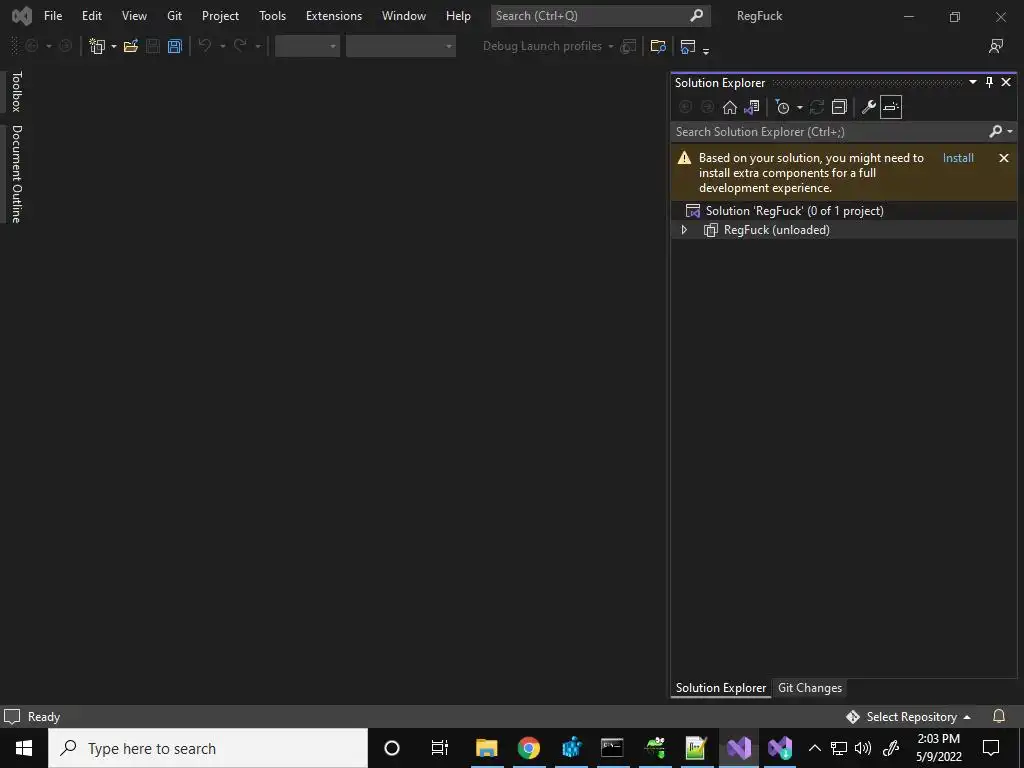Open the Solution Explorer search options dropdown
This screenshot has height=768, width=1024.
click(x=1010, y=132)
